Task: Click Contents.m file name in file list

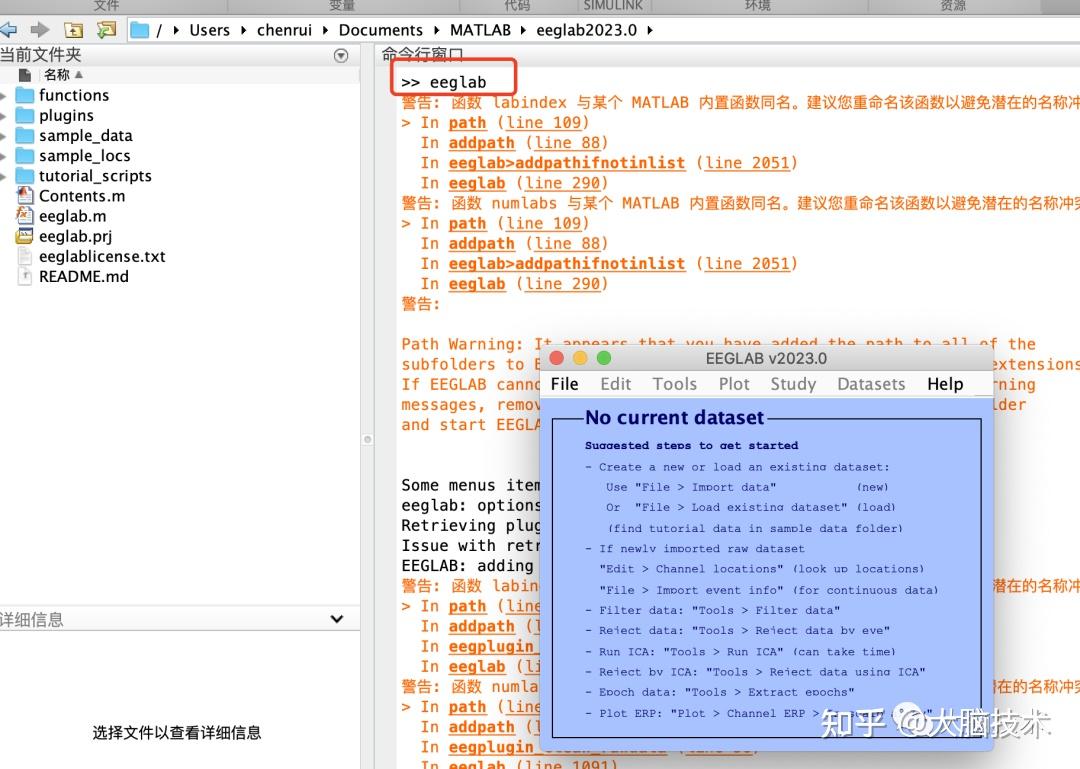Action: [x=82, y=196]
